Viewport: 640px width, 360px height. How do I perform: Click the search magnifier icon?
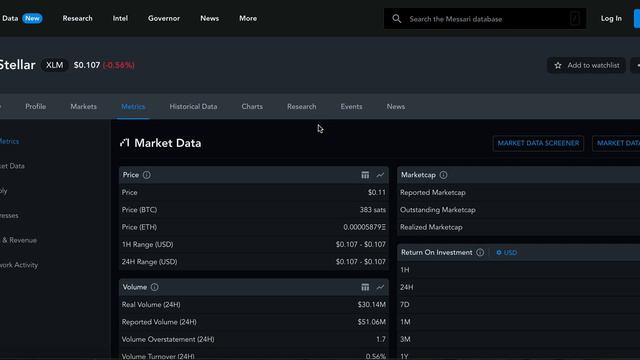point(396,19)
